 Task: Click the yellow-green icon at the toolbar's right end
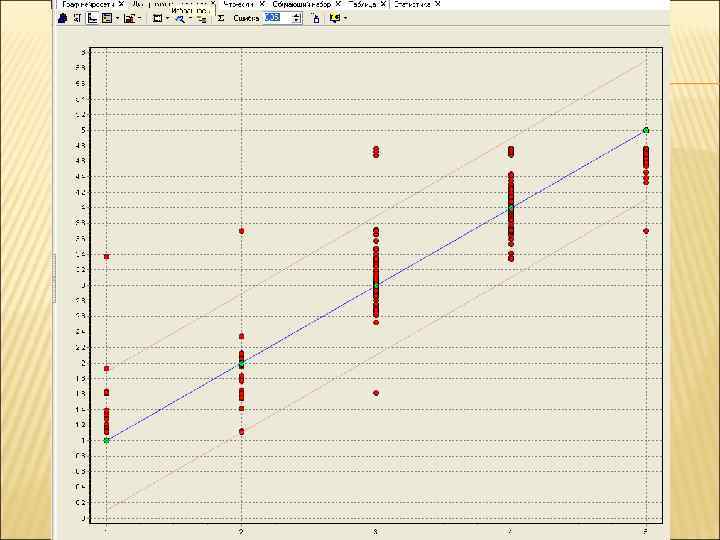click(x=335, y=18)
